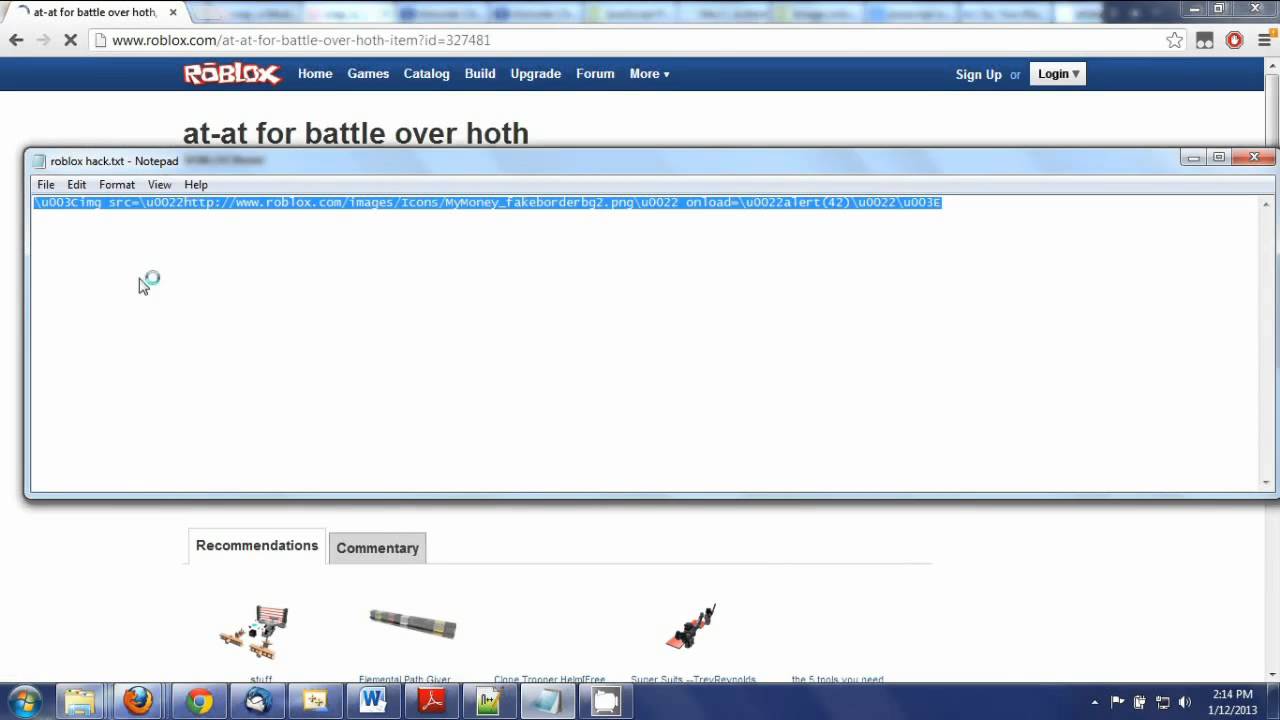Click the Chrome back arrow
This screenshot has width=1280, height=720.
click(16, 40)
